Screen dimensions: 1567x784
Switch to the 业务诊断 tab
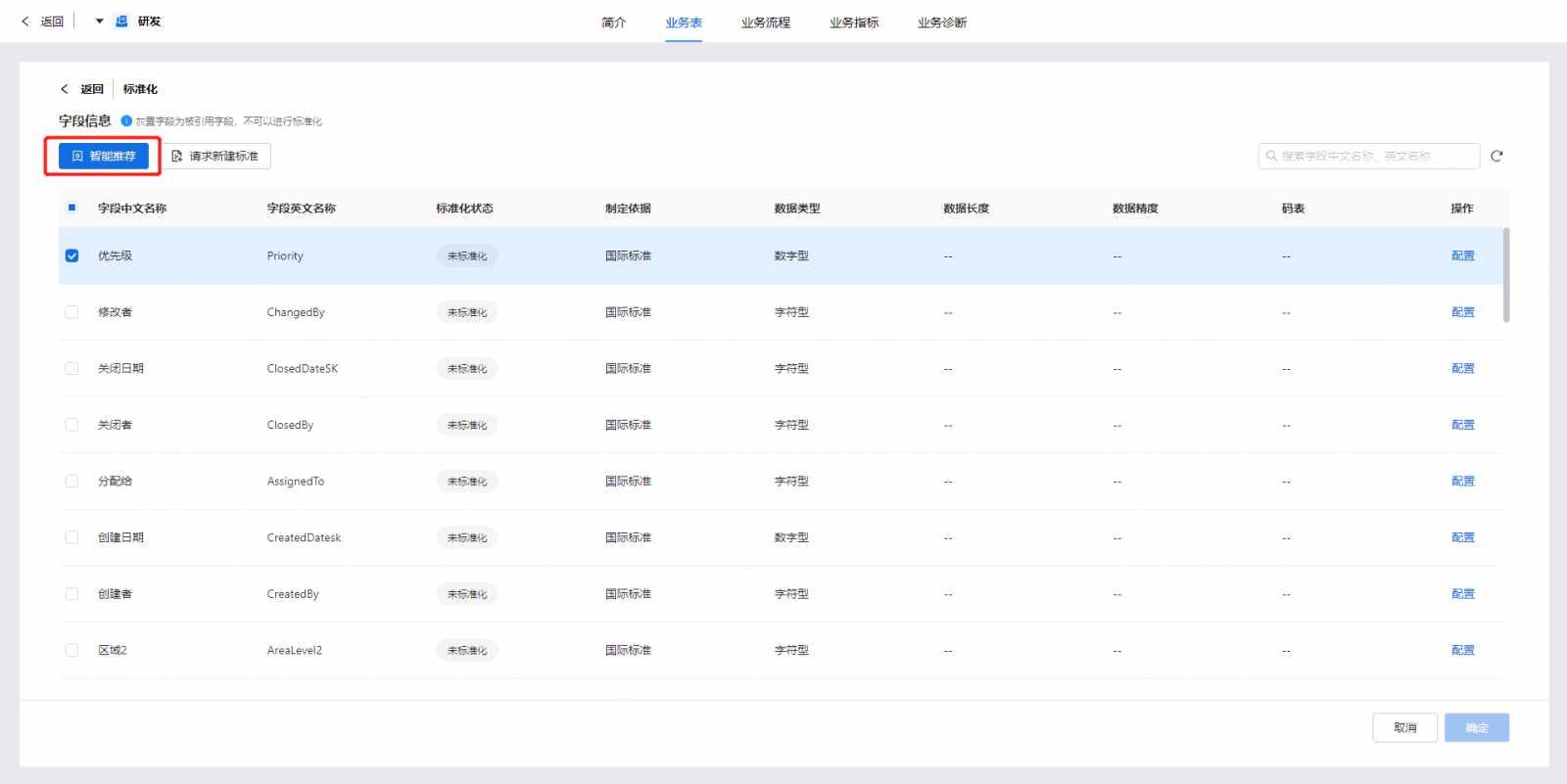pyautogui.click(x=942, y=23)
